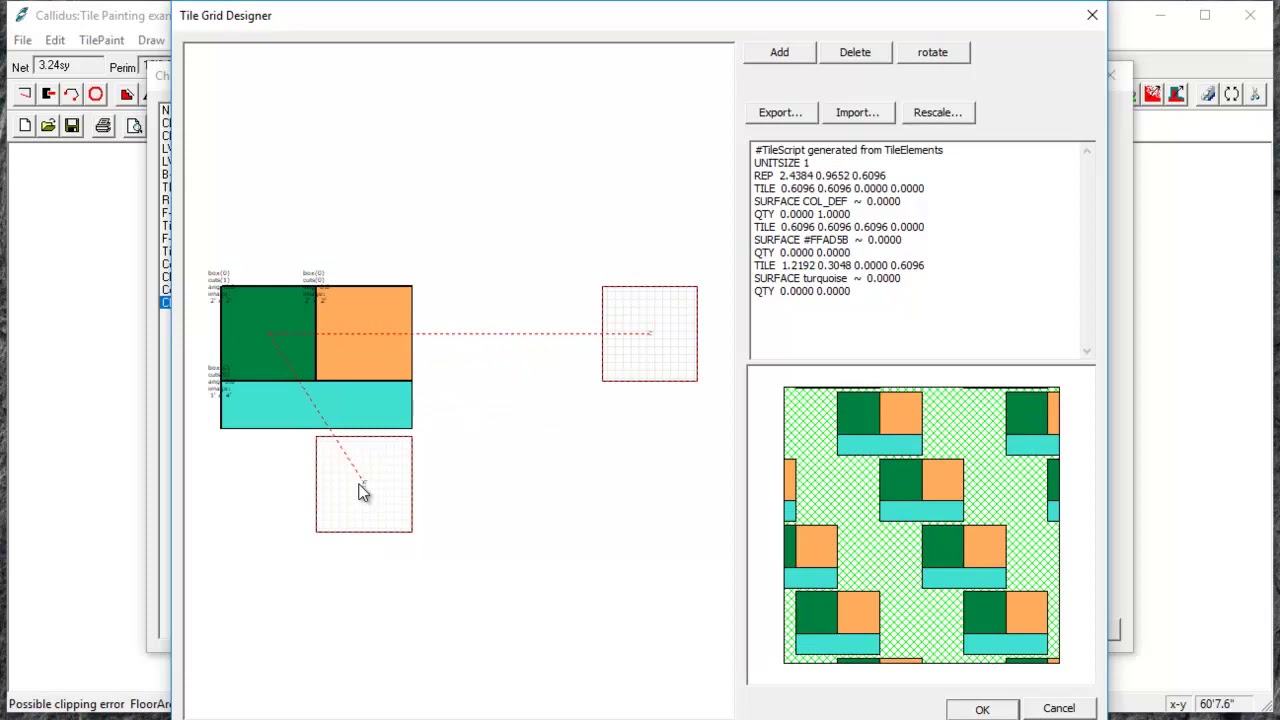Click the script text box scroll-up arrow
The image size is (1280, 720).
pos(1087,151)
